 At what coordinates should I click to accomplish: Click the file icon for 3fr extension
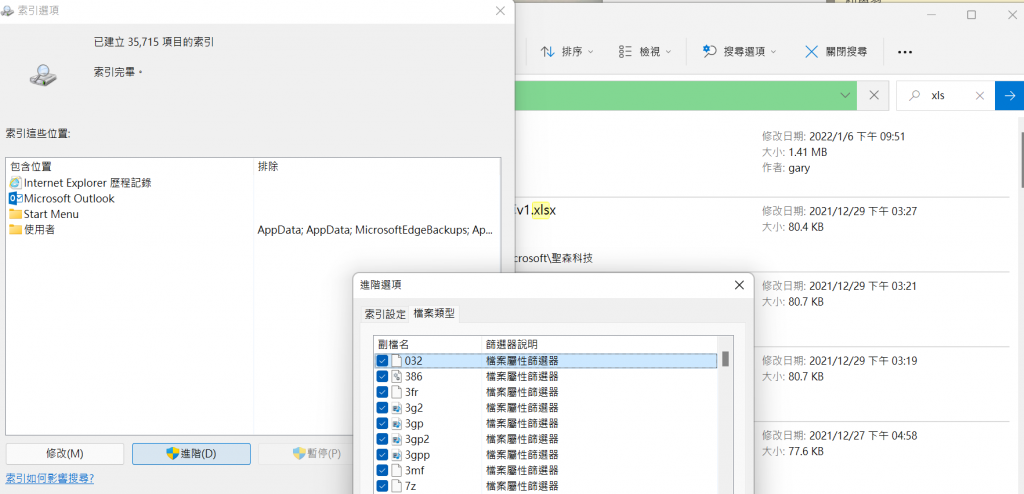point(396,392)
